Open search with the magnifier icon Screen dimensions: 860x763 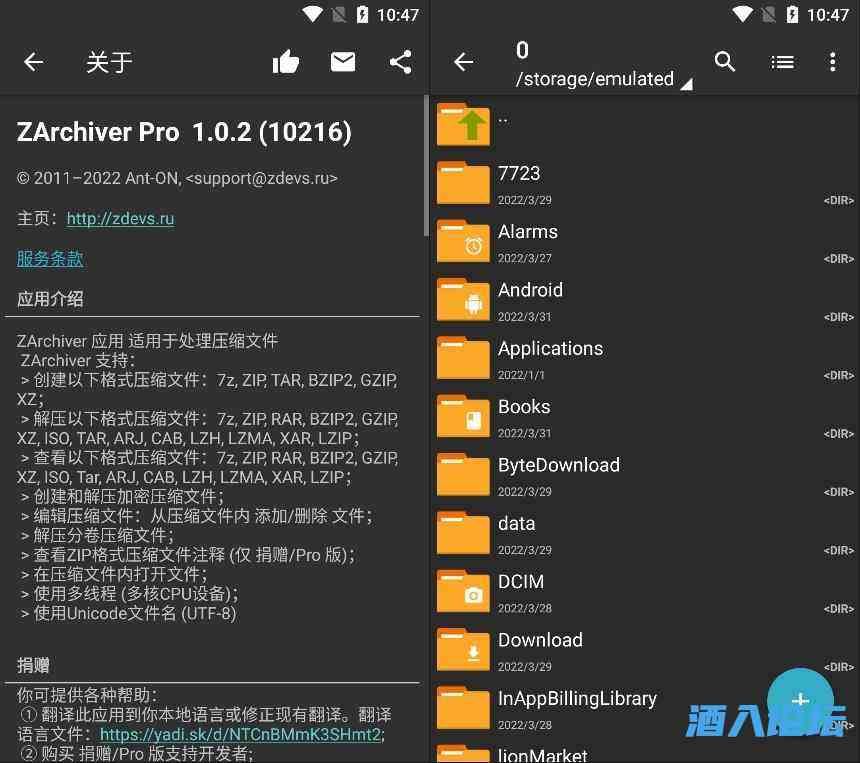[725, 62]
